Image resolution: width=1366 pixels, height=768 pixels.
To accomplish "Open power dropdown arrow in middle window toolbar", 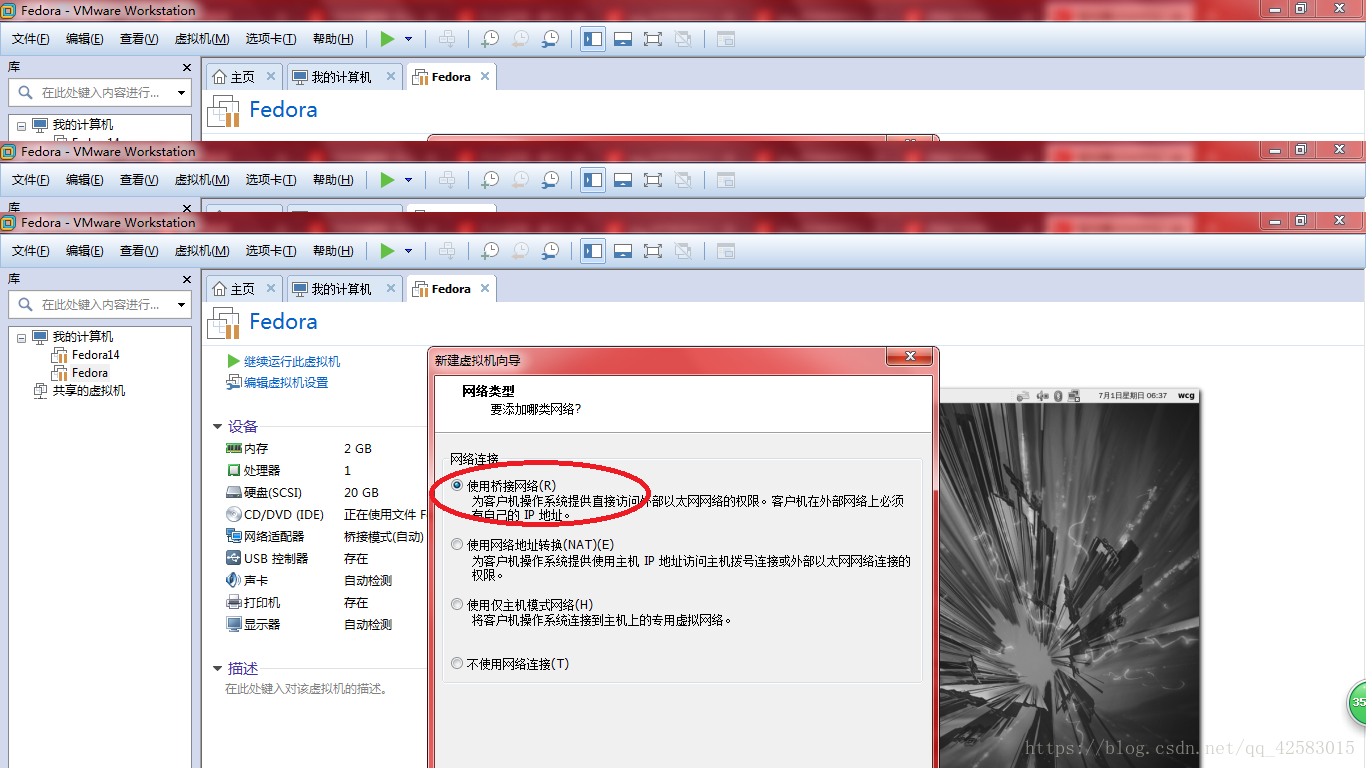I will [408, 180].
